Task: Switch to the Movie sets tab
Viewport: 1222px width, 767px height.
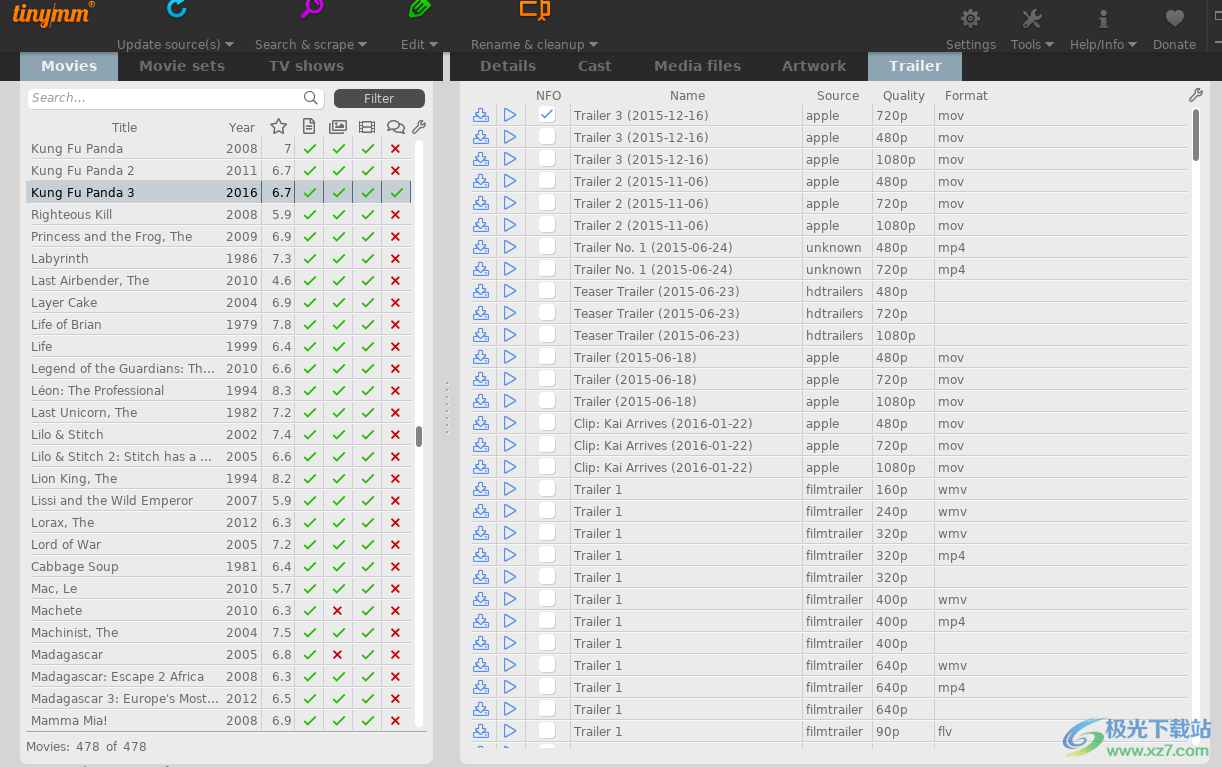Action: click(182, 66)
